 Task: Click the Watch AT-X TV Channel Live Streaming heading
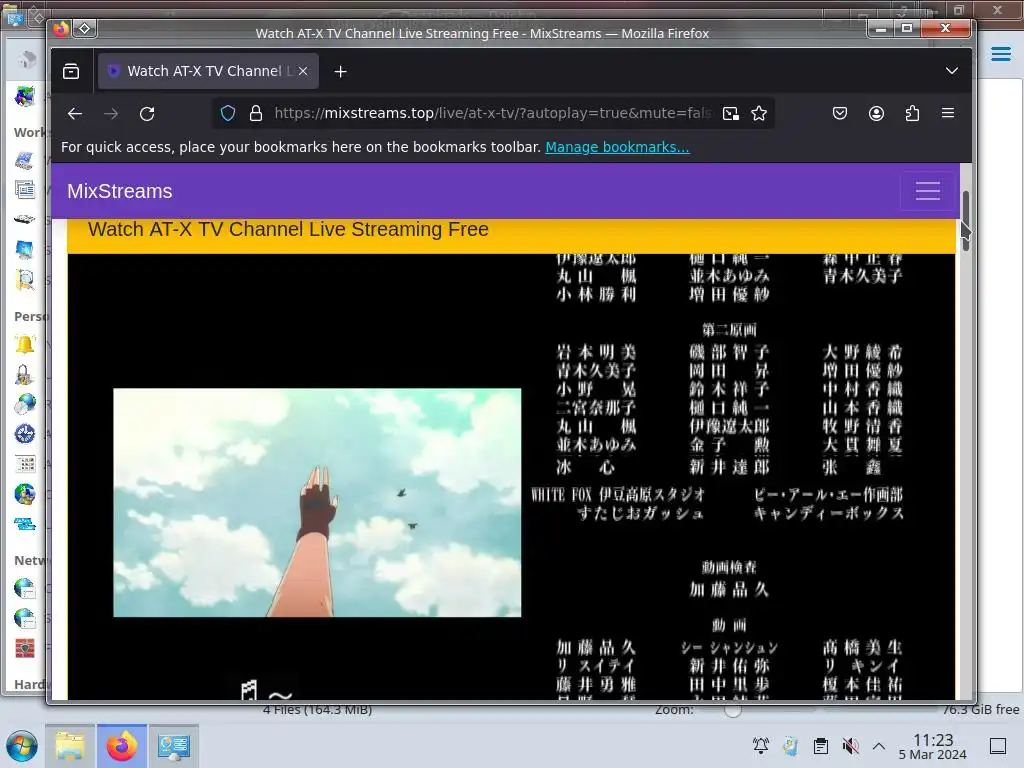pos(288,229)
